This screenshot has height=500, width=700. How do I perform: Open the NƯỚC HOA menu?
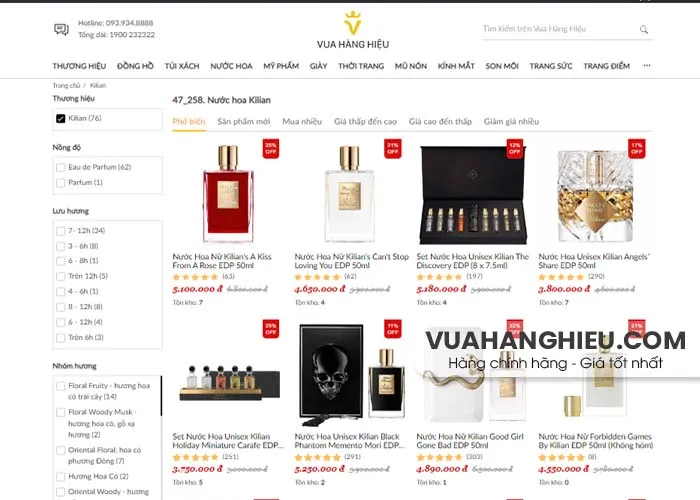click(x=231, y=66)
